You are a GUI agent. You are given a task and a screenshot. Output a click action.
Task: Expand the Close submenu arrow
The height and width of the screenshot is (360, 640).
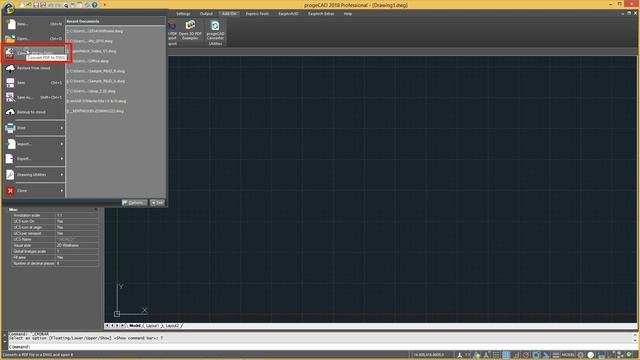coord(62,191)
